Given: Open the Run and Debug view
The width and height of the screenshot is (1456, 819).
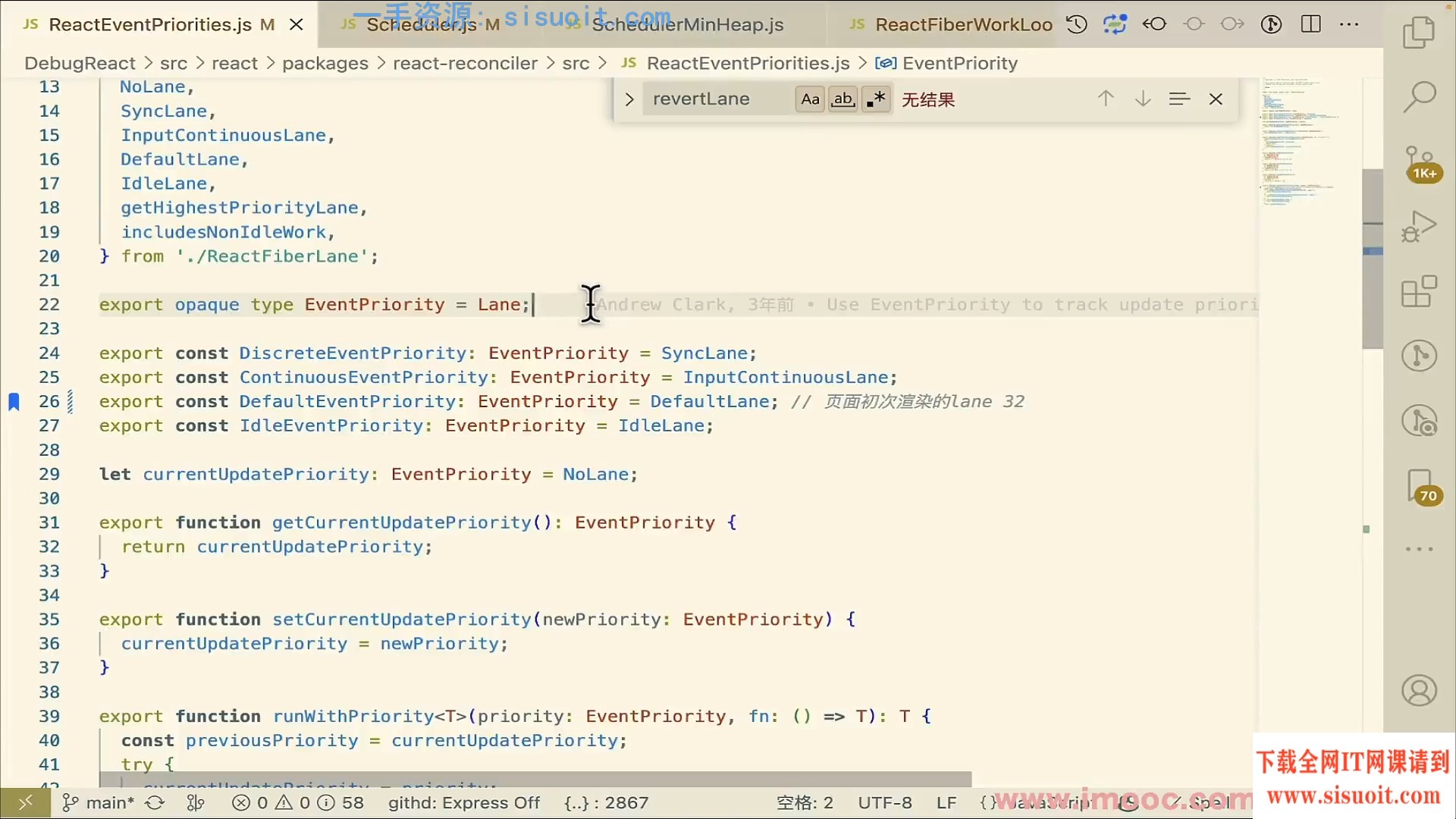Looking at the screenshot, I should coord(1419,226).
